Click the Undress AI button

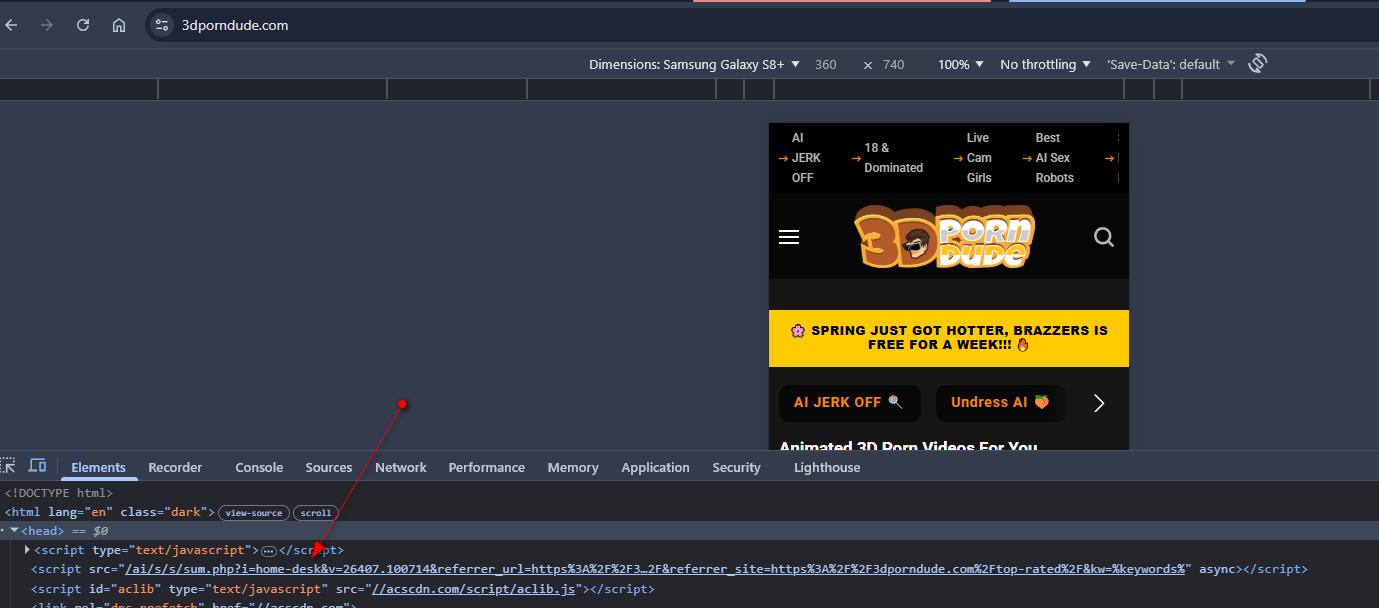[x=1000, y=403]
